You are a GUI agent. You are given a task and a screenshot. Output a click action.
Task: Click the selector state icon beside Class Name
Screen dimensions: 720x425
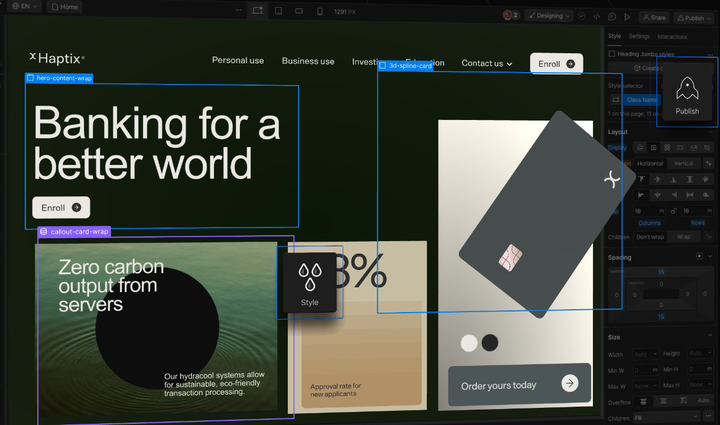click(616, 100)
